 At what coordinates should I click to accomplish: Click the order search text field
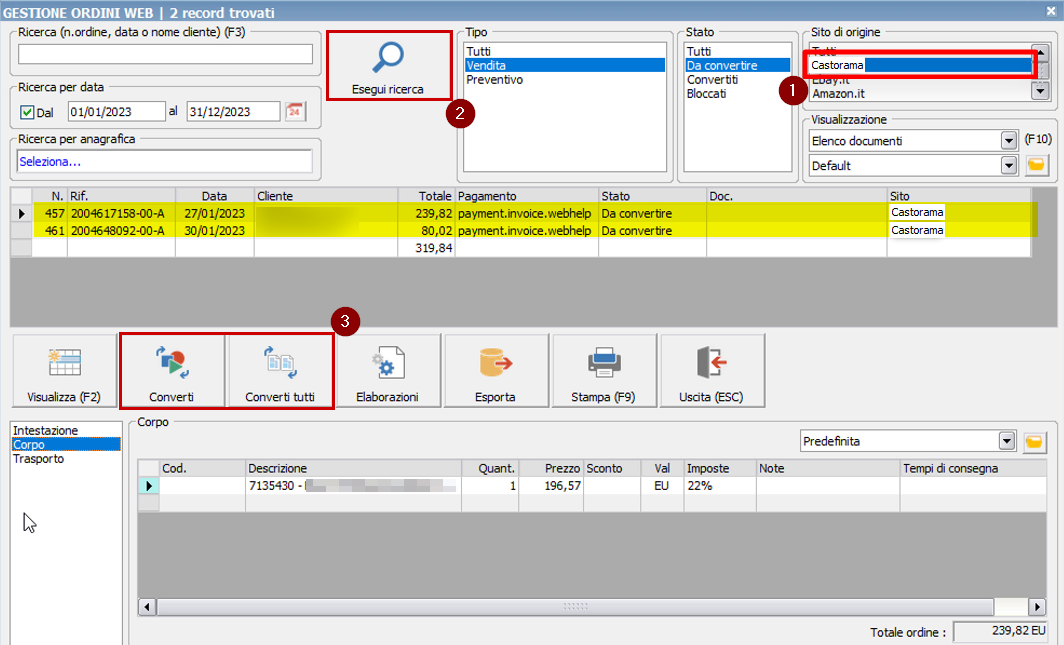coord(165,54)
